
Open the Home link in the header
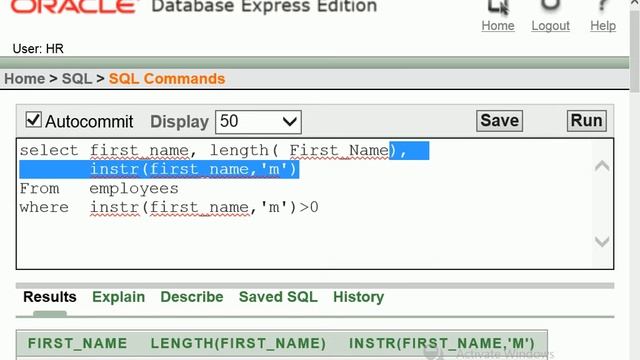coord(498,26)
